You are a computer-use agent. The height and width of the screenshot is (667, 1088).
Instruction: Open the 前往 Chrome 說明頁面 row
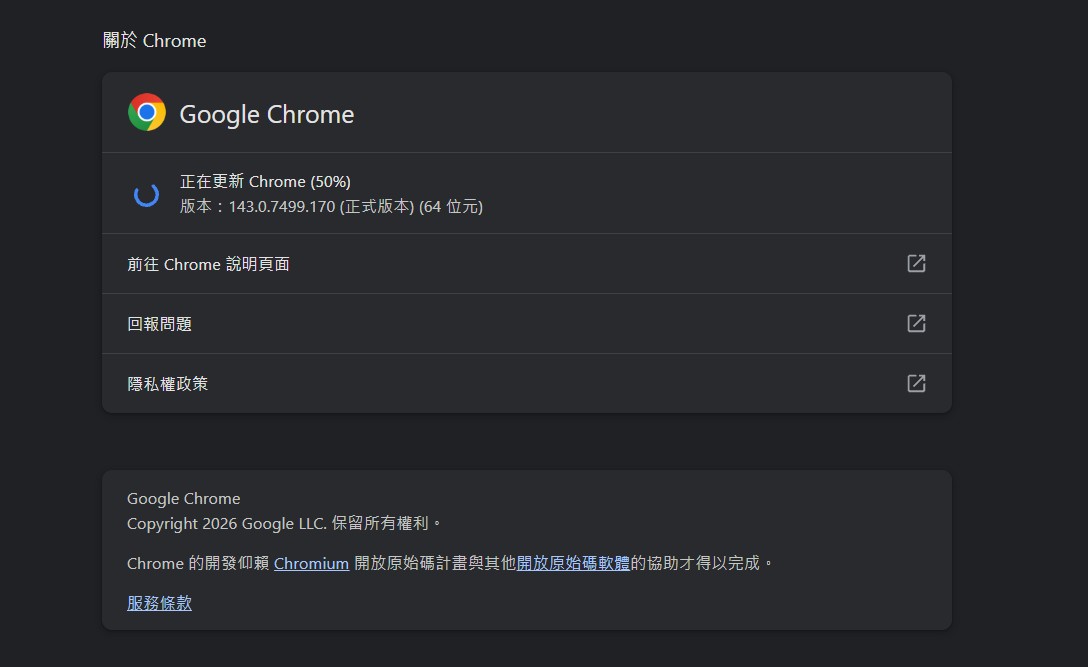pos(208,264)
